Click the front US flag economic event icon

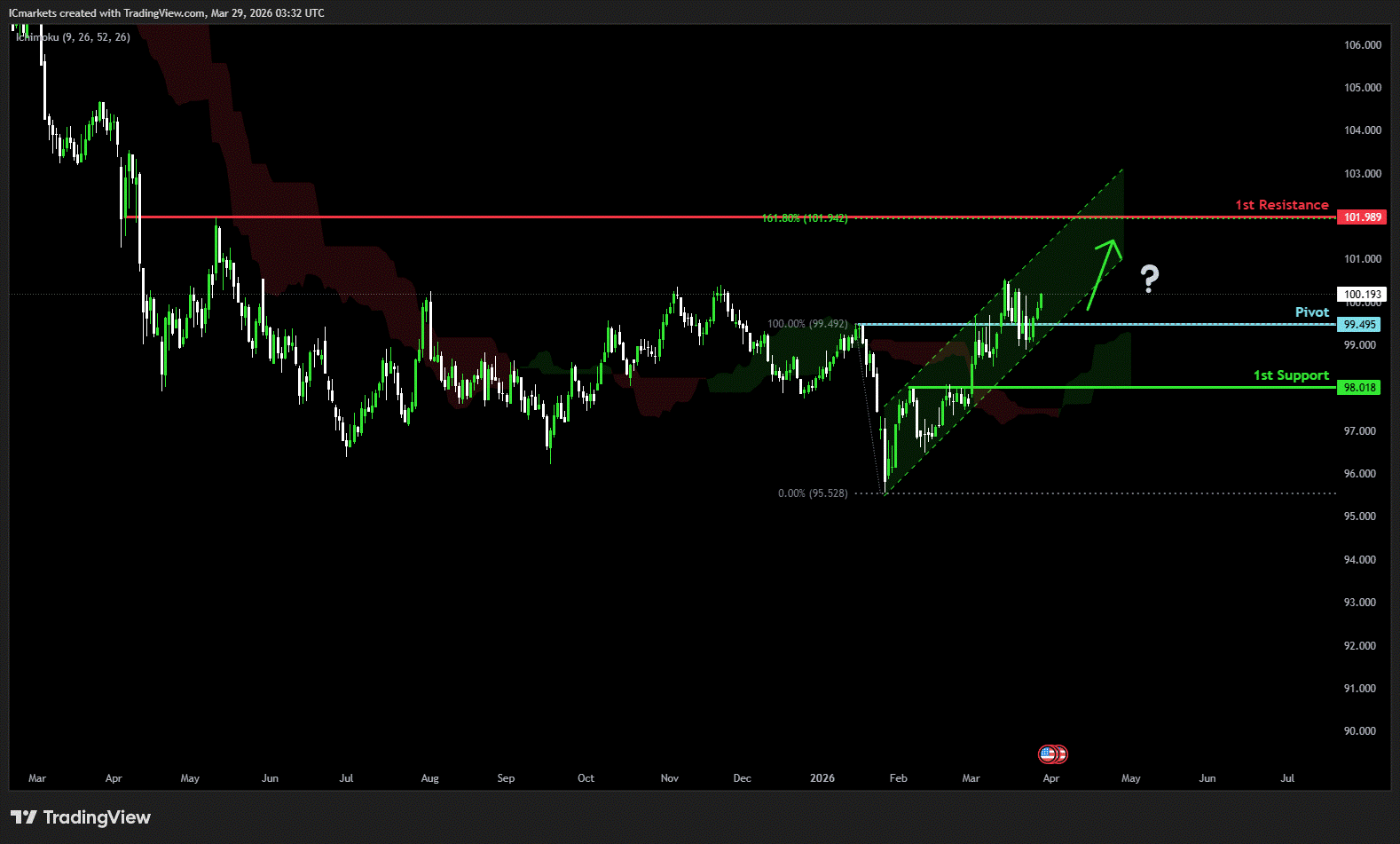(x=1048, y=754)
